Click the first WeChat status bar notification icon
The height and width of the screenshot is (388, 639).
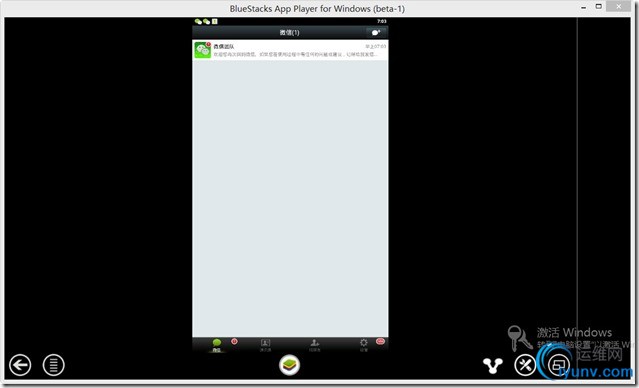(198, 21)
